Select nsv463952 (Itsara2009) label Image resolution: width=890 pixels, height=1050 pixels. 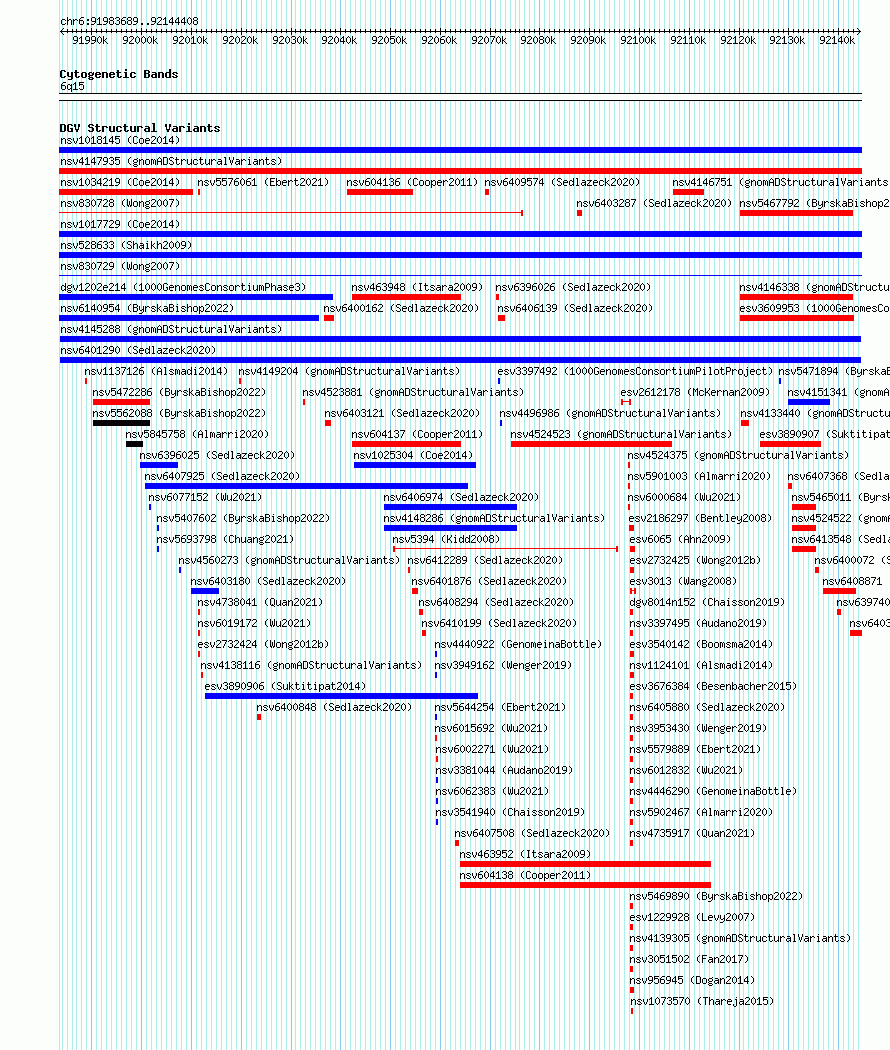526,854
